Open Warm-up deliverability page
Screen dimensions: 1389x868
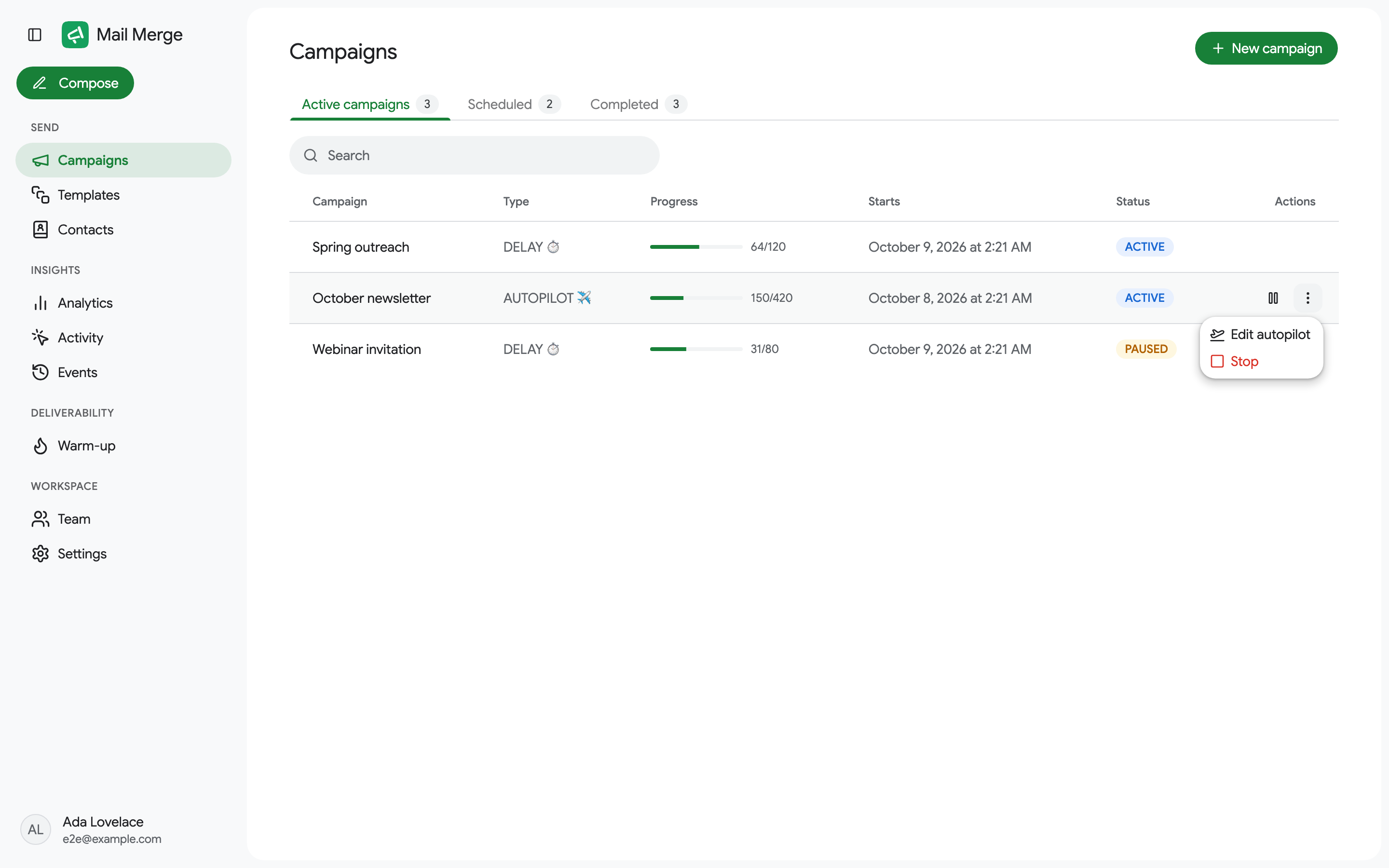click(123, 446)
